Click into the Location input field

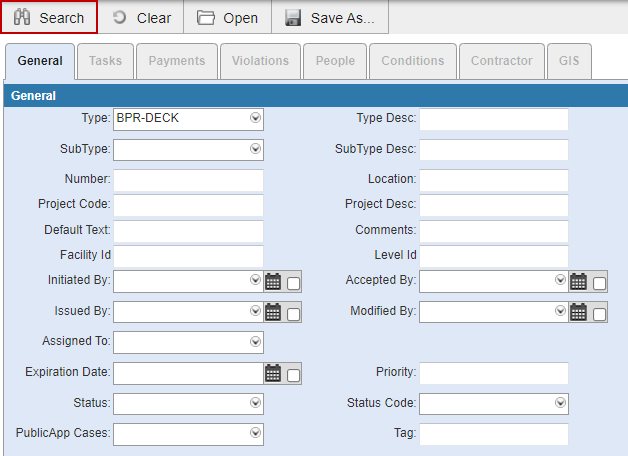[493, 180]
